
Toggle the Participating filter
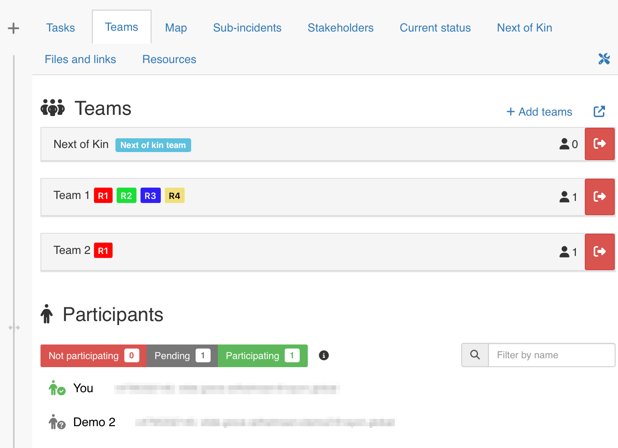[x=262, y=356]
